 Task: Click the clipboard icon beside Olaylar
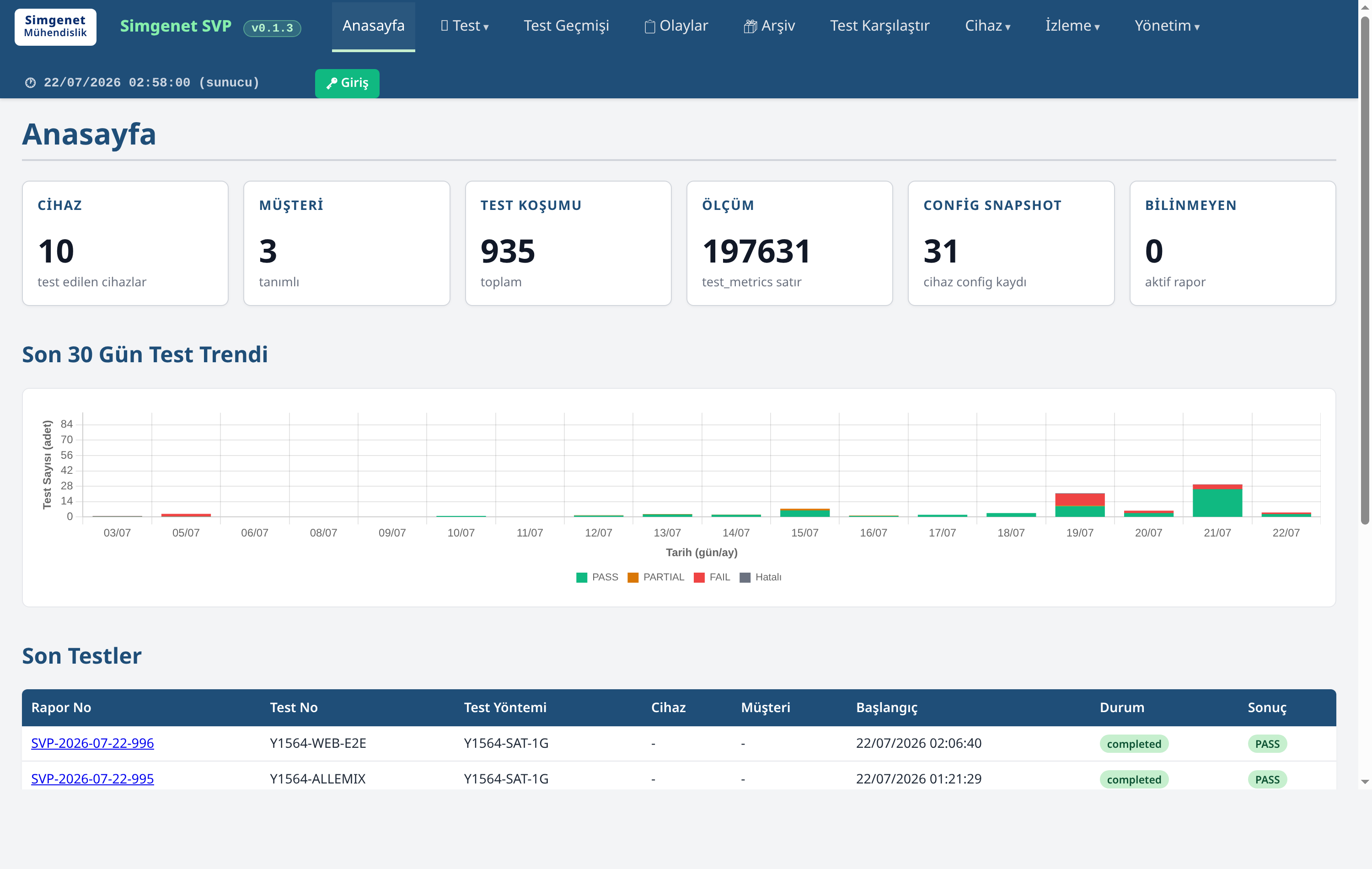pos(649,27)
